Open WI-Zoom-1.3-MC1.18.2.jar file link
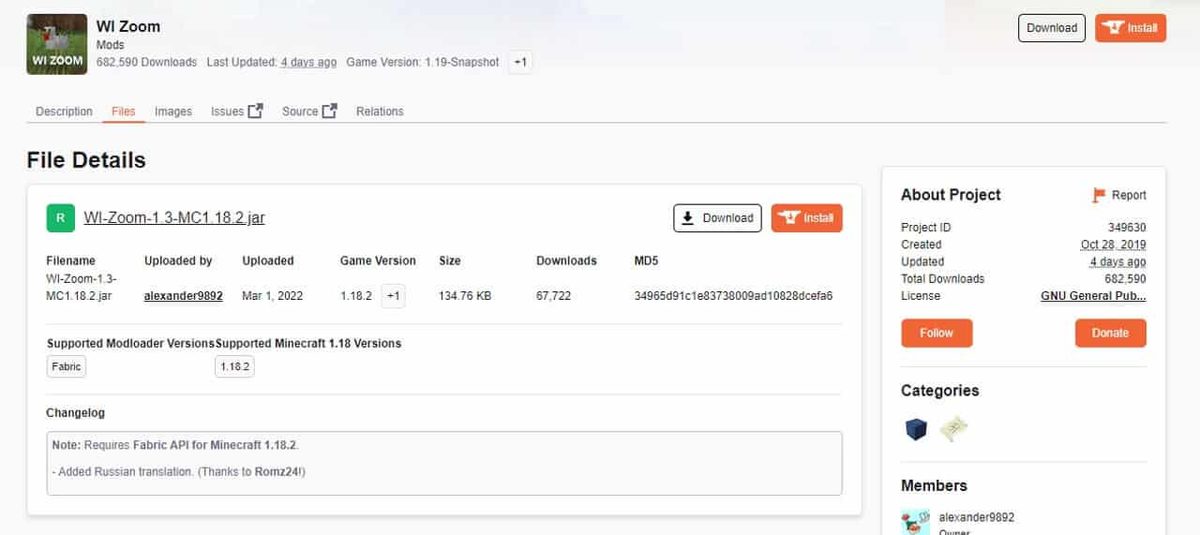Viewport: 1200px width, 535px height. pos(174,218)
